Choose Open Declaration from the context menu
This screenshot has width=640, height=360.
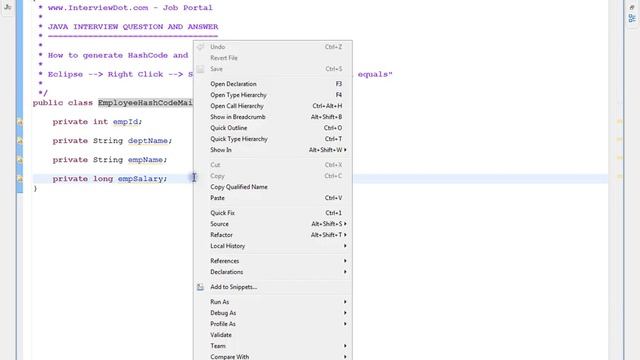pyautogui.click(x=272, y=84)
